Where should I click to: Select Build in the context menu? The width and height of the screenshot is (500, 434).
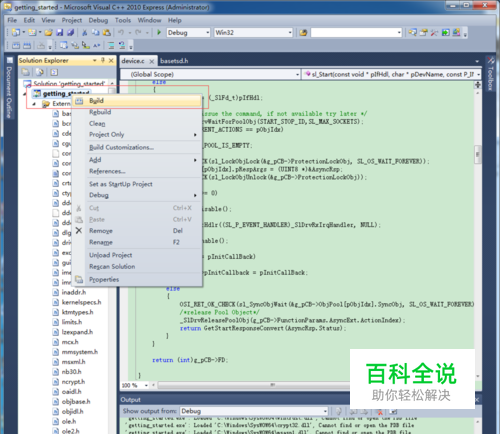[137, 101]
